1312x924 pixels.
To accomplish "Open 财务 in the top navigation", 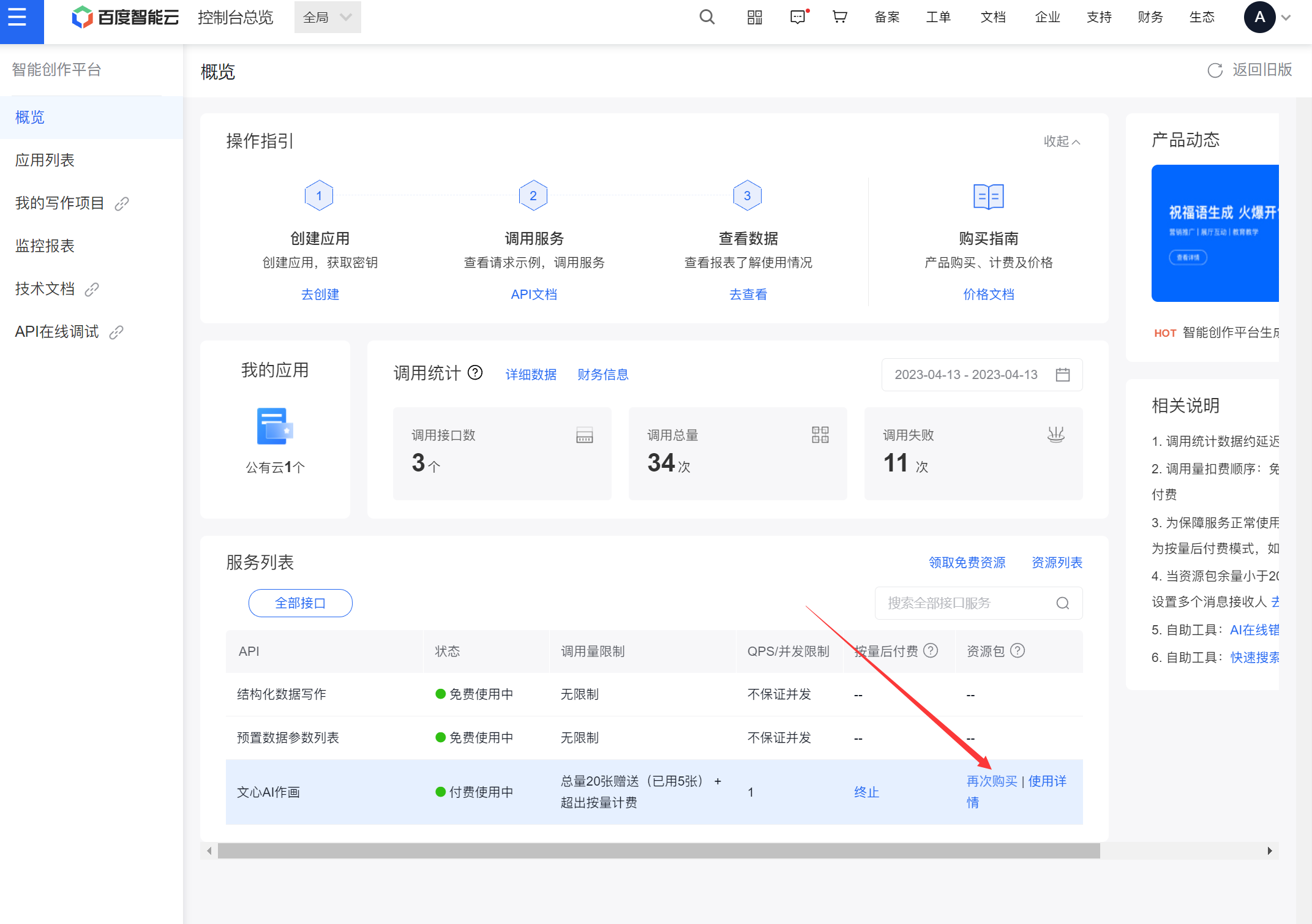I will 1150,17.
